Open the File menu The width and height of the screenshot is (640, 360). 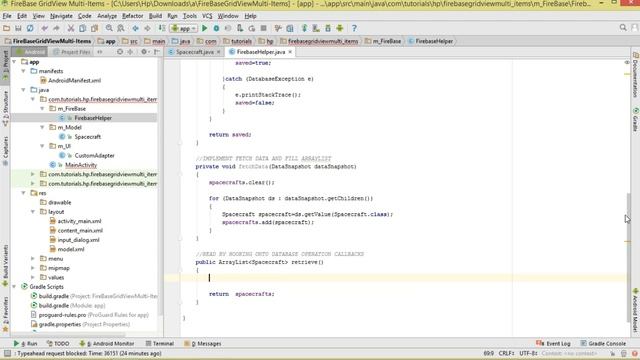pyautogui.click(x=7, y=16)
